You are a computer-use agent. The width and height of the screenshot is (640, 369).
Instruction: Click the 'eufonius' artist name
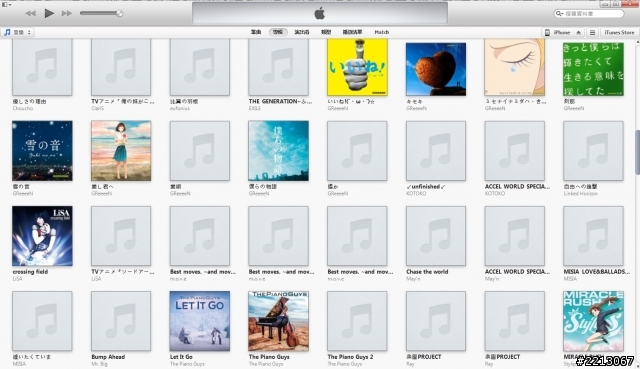pyautogui.click(x=180, y=108)
